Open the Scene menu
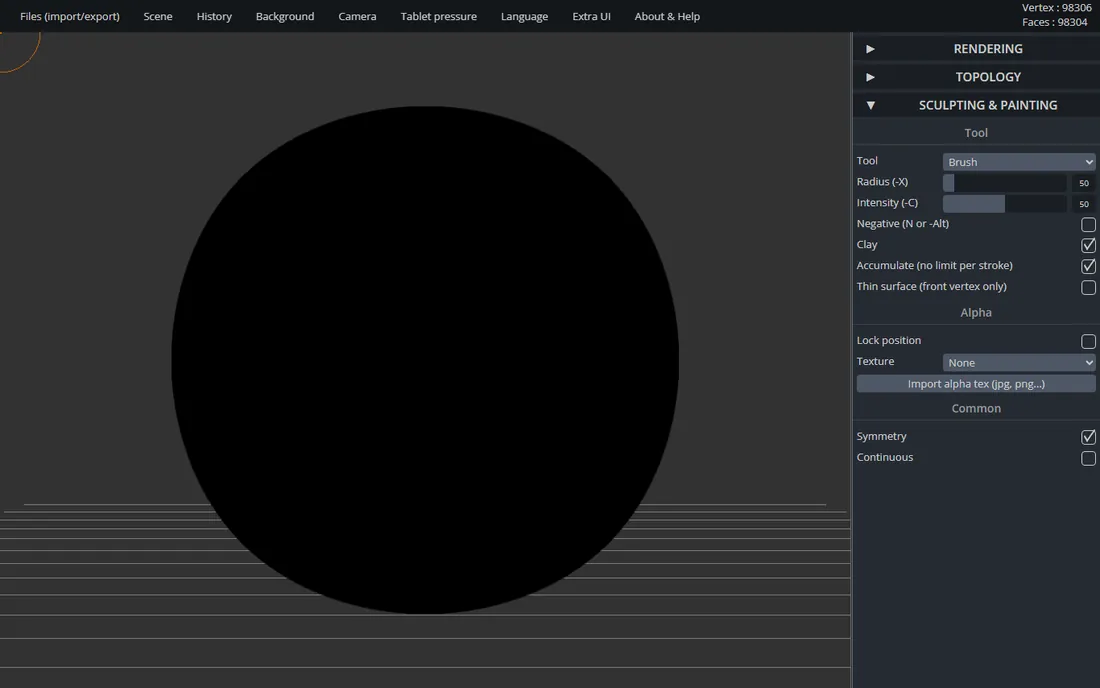 [158, 16]
